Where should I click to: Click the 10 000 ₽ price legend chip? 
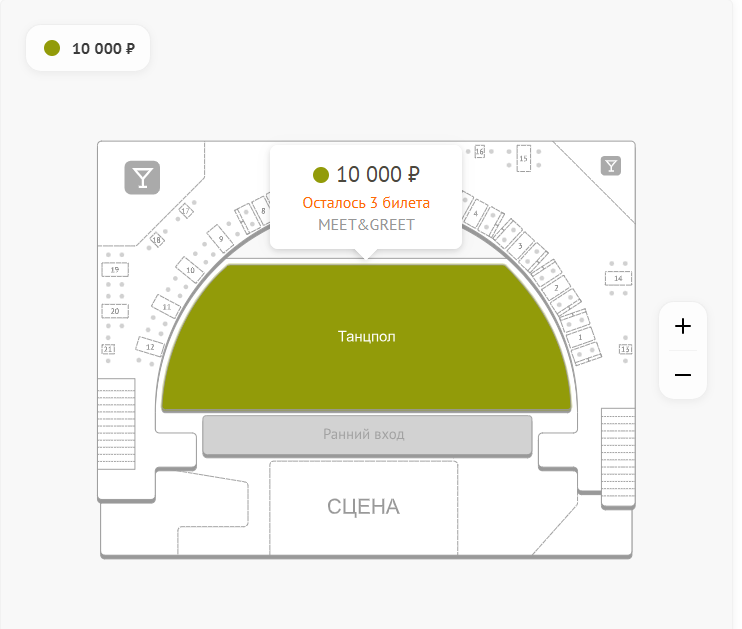pyautogui.click(x=88, y=48)
